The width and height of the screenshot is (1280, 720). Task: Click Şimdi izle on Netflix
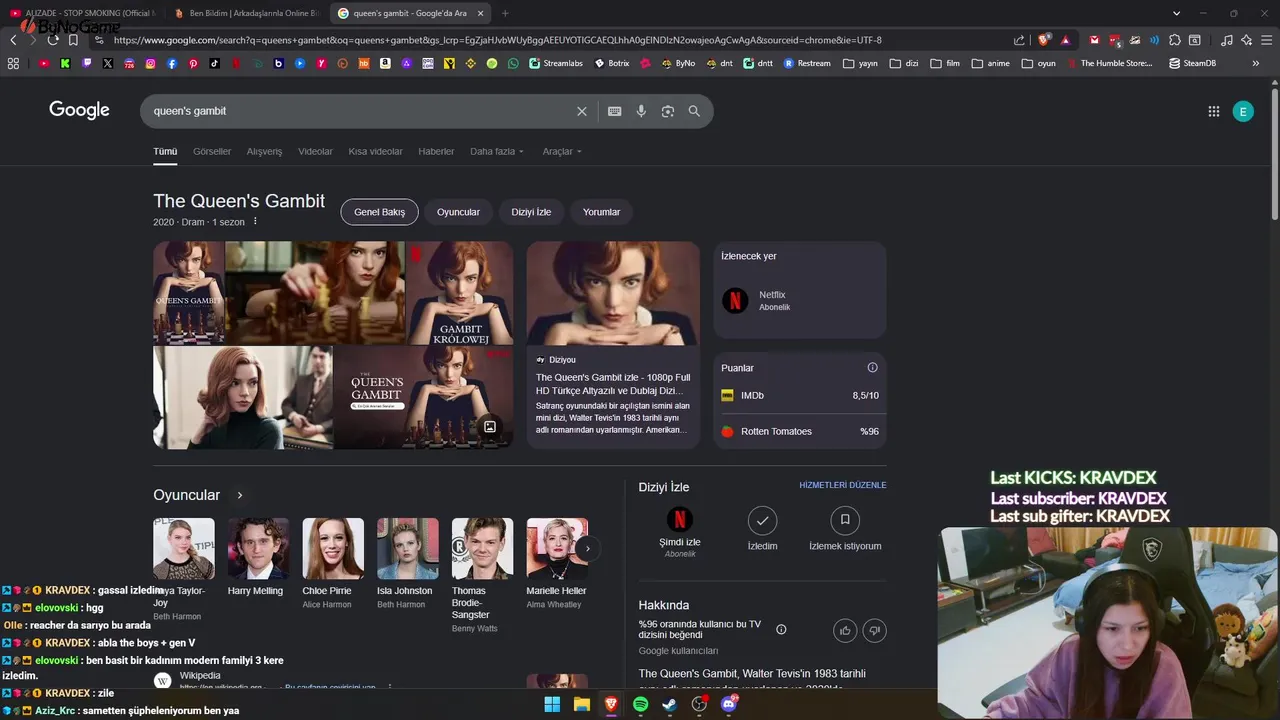coord(679,532)
